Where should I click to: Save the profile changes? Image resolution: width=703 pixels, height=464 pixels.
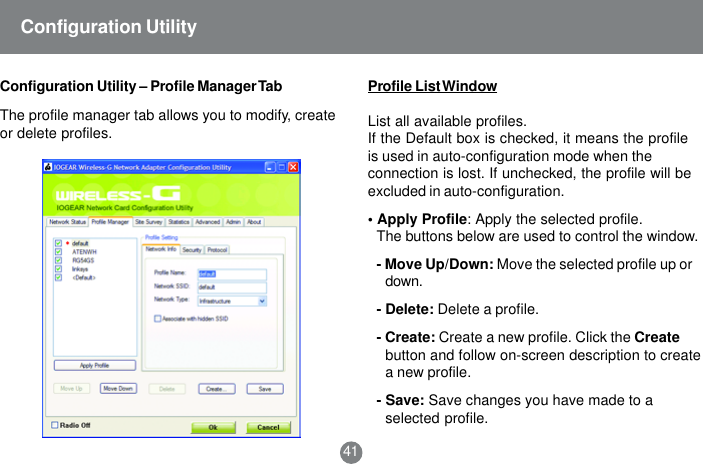(265, 389)
